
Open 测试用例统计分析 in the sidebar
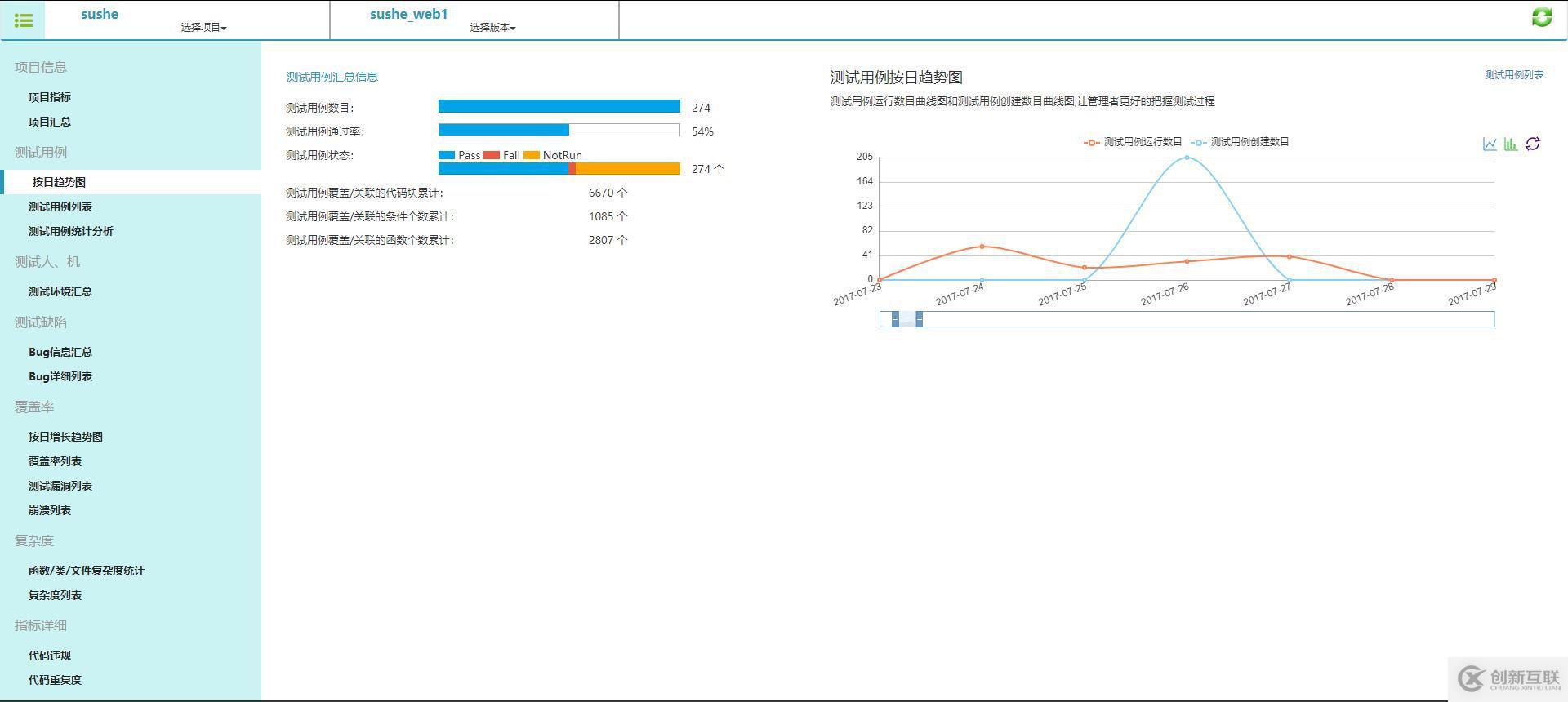(71, 231)
